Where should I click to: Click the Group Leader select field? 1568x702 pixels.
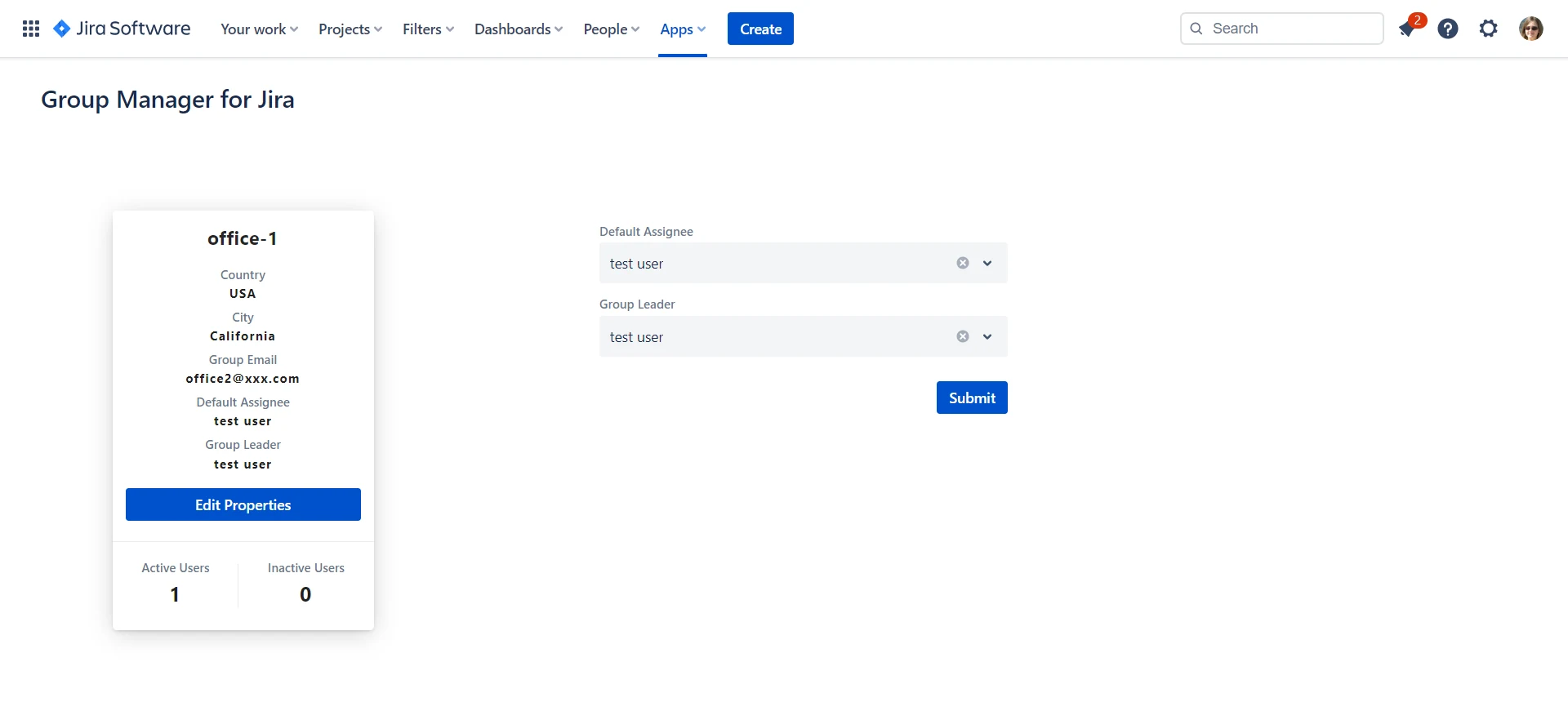click(804, 336)
